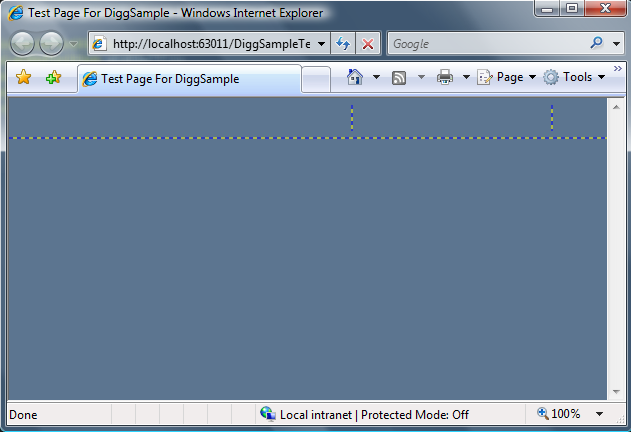
Task: Click the red Stop loading icon
Action: pyautogui.click(x=367, y=43)
